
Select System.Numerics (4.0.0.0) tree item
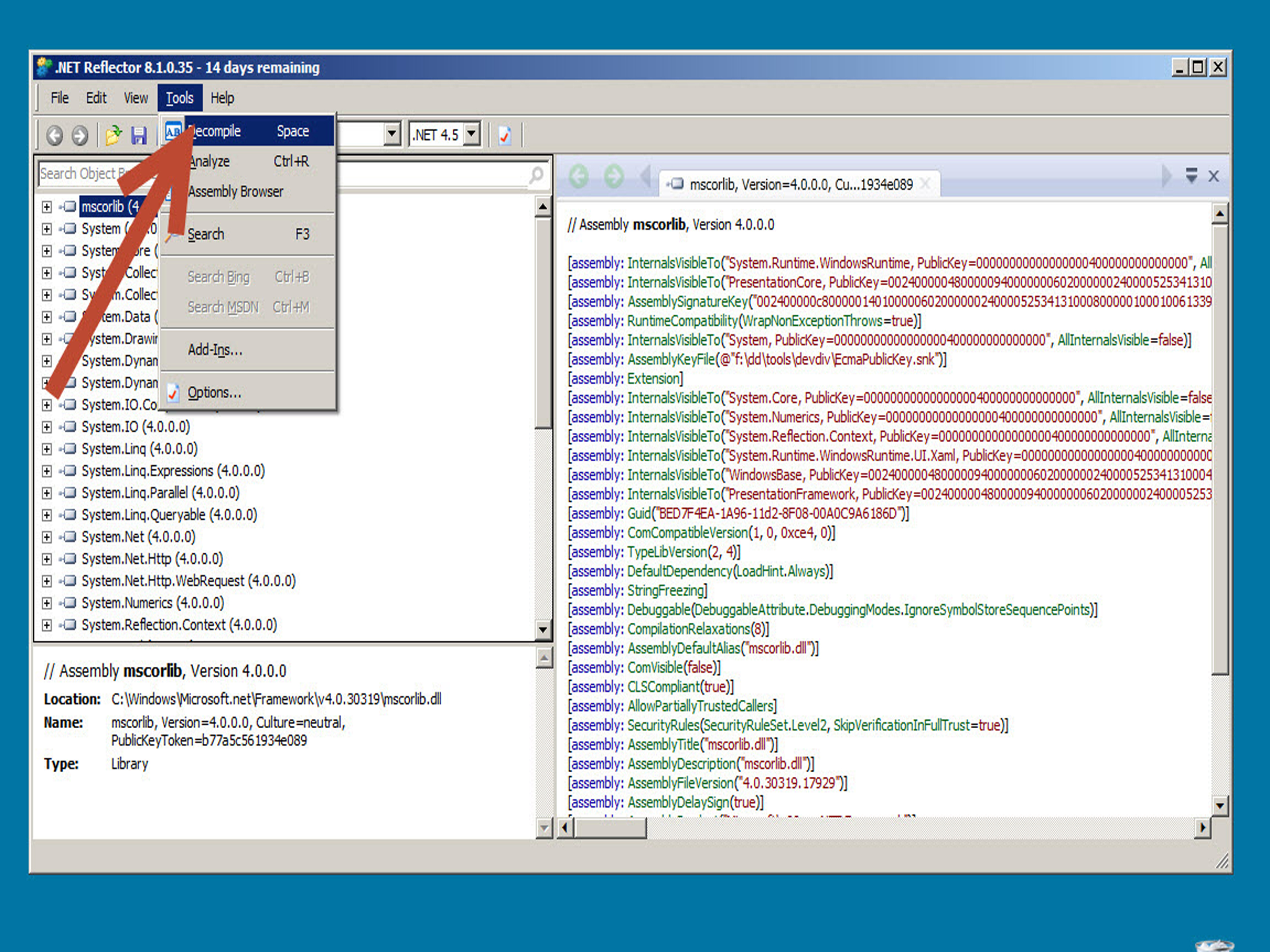coord(153,603)
